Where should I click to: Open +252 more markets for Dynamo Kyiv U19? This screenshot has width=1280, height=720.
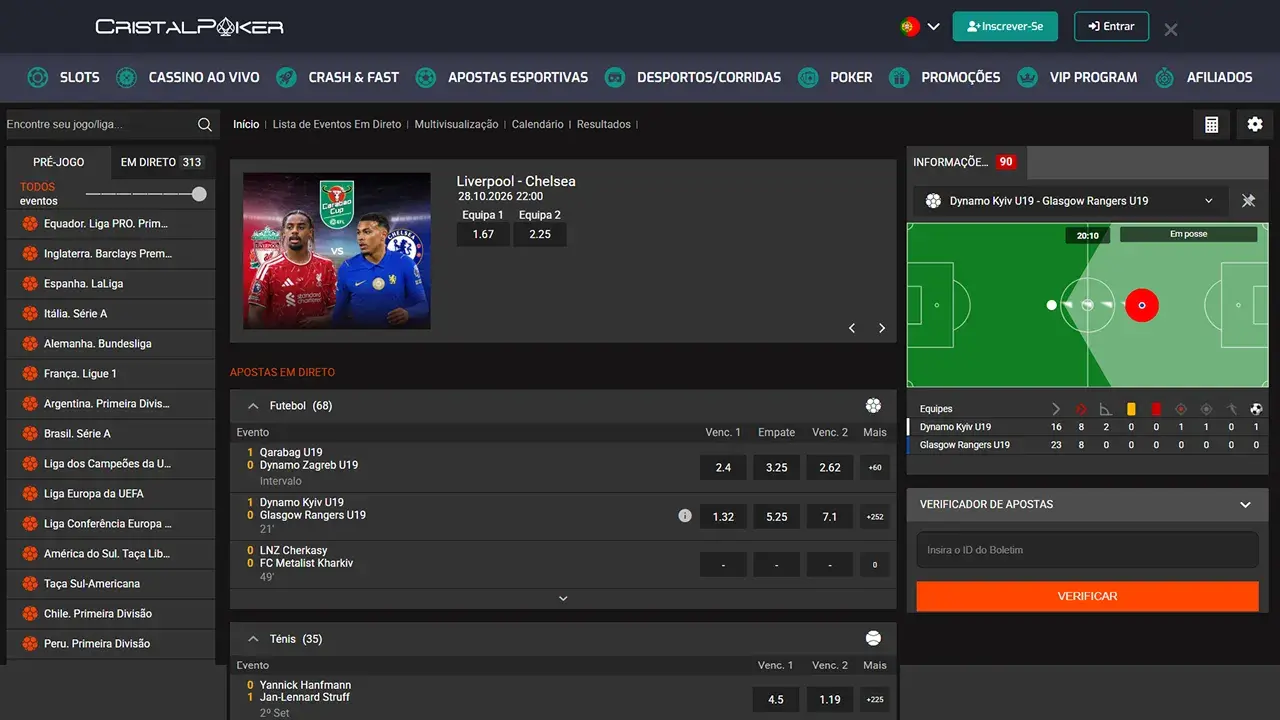875,517
